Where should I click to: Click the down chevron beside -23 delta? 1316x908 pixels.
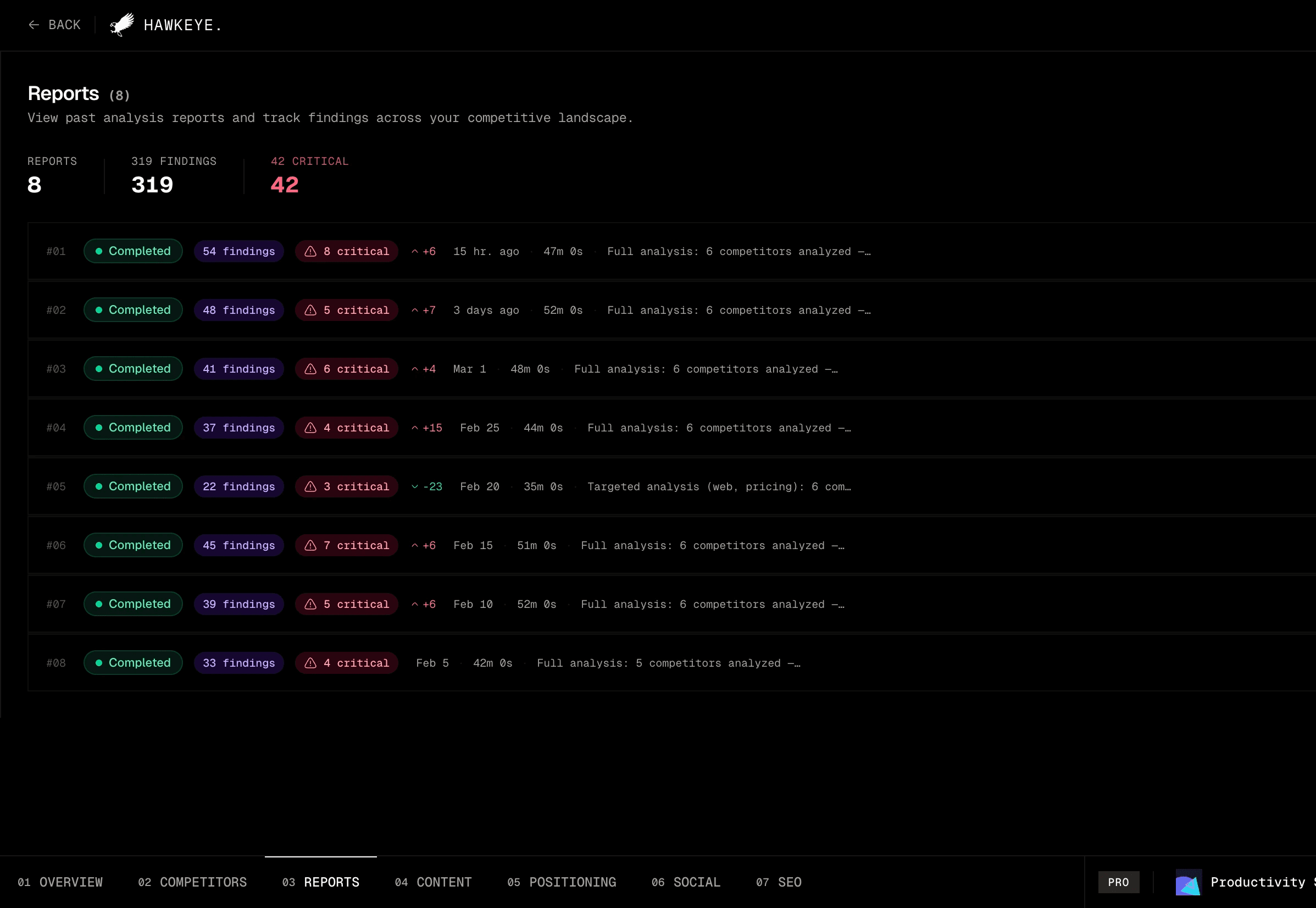point(415,486)
